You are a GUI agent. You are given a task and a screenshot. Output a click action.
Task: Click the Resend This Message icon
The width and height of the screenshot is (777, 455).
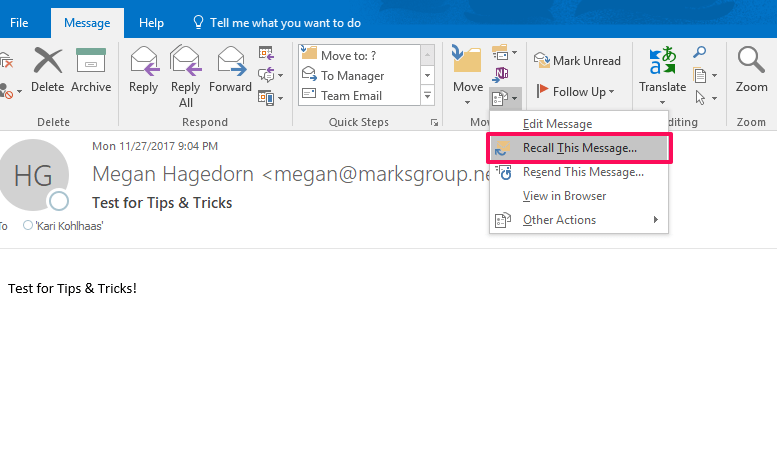coord(503,172)
